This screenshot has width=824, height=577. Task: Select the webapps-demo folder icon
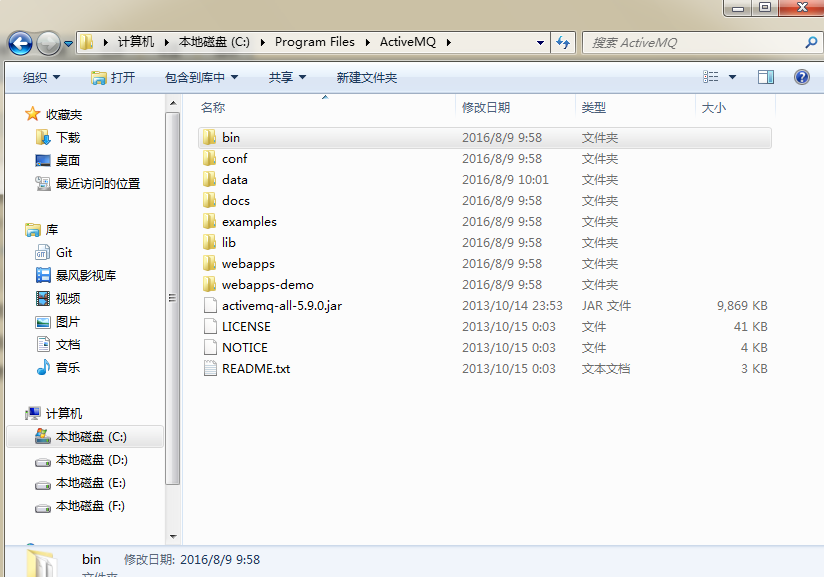[x=210, y=284]
